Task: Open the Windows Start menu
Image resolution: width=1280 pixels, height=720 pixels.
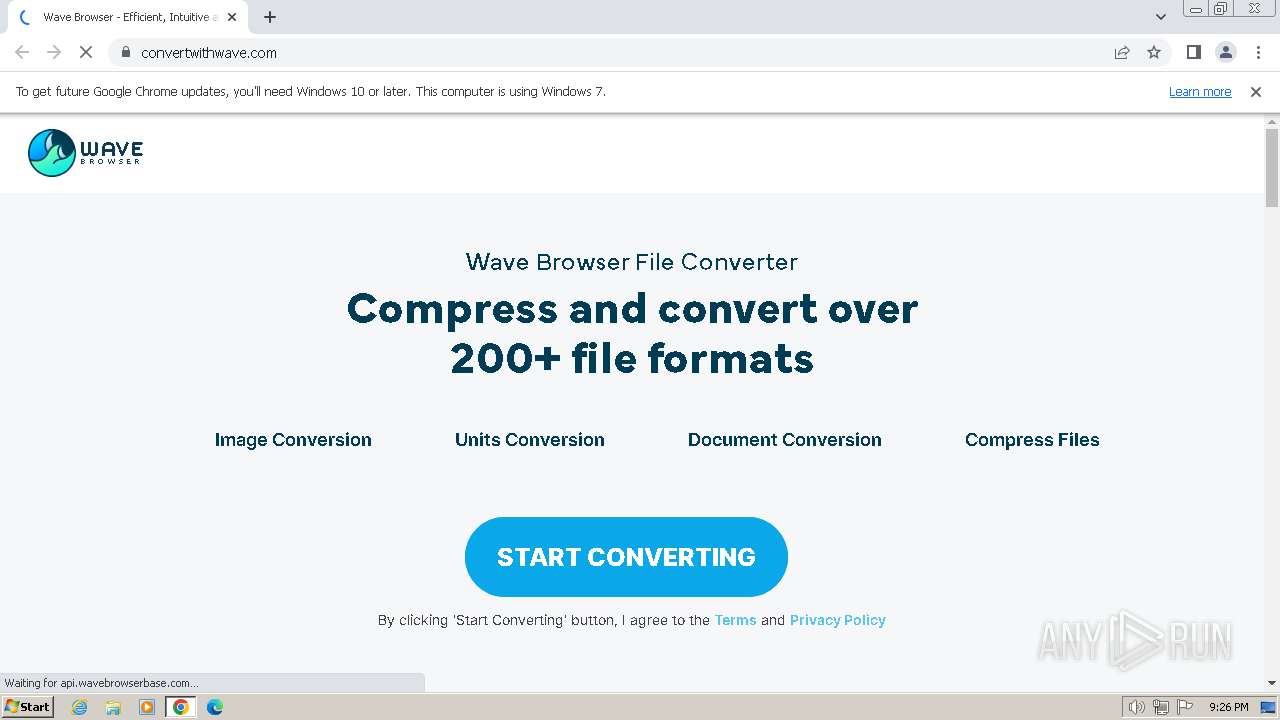Action: click(28, 707)
